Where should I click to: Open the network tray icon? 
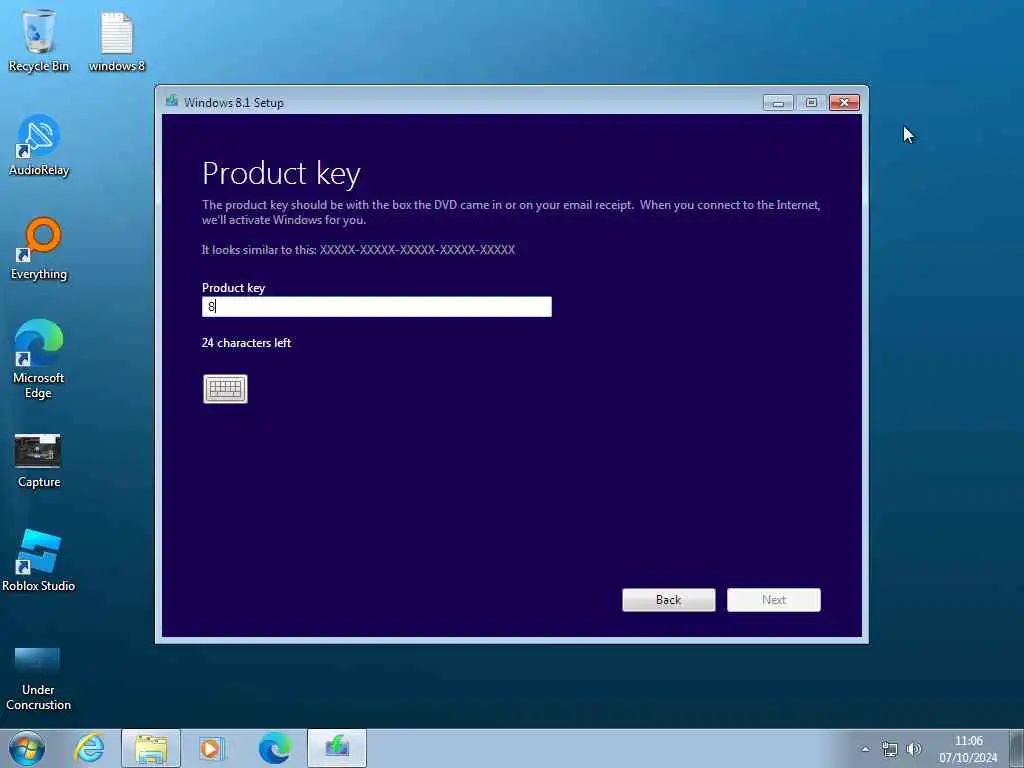(x=889, y=749)
